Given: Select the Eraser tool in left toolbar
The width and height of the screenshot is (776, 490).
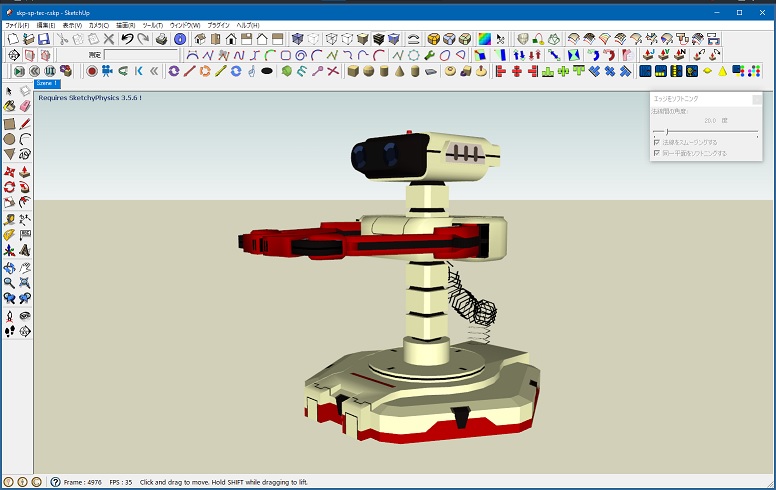Looking at the screenshot, I should 25,105.
